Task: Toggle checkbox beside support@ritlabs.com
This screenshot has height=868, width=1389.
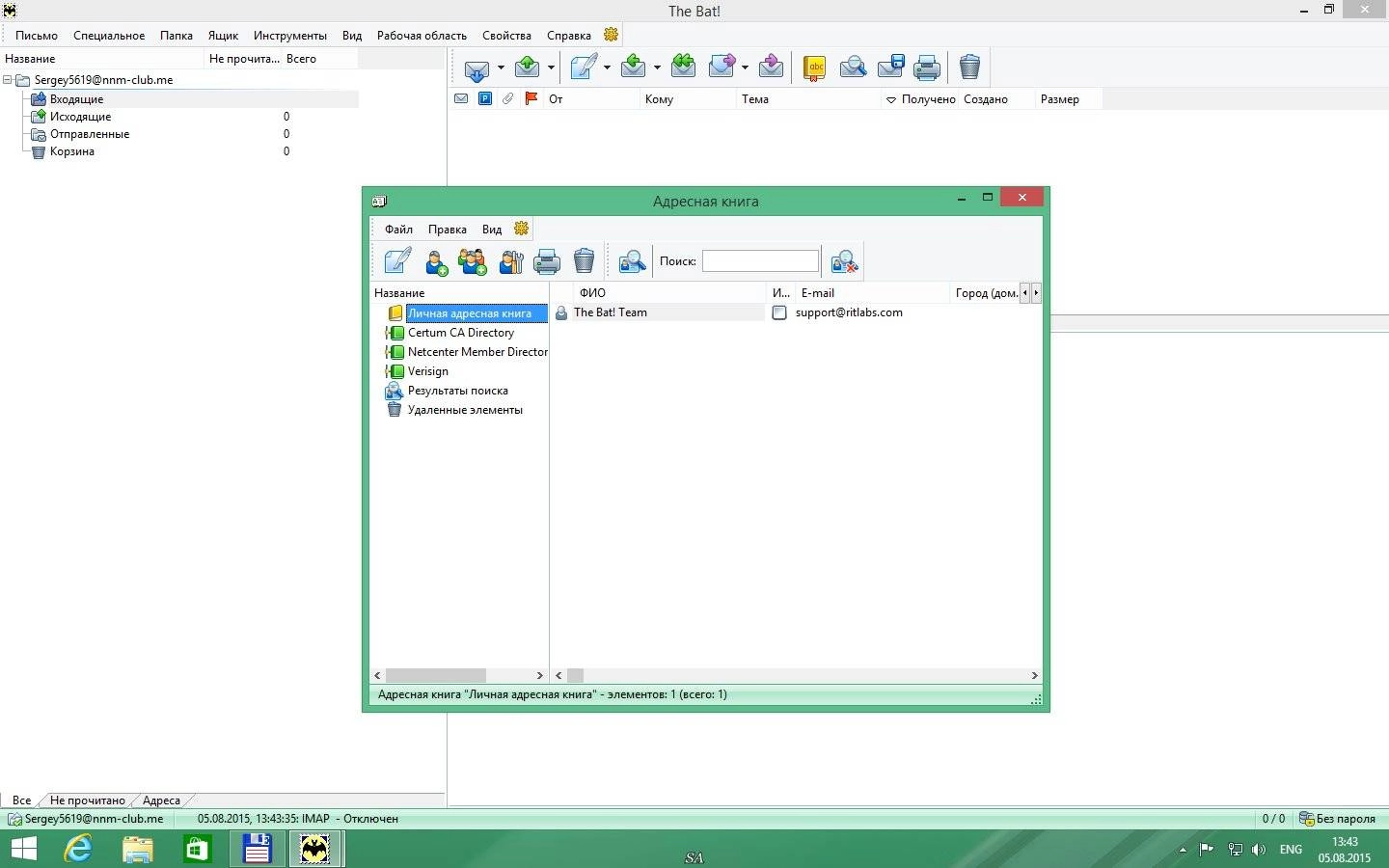Action: click(x=779, y=312)
